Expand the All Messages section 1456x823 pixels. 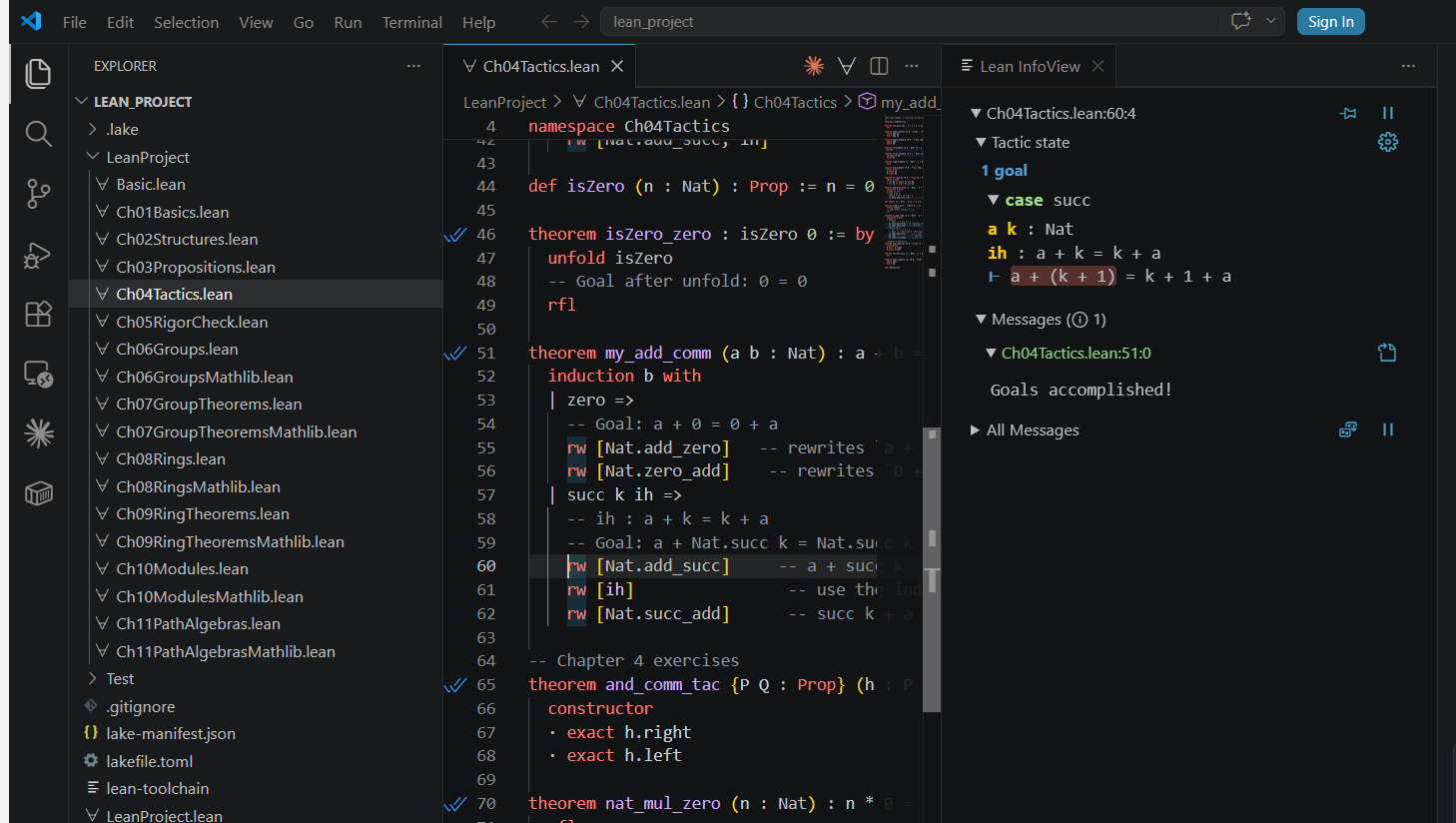tap(975, 429)
